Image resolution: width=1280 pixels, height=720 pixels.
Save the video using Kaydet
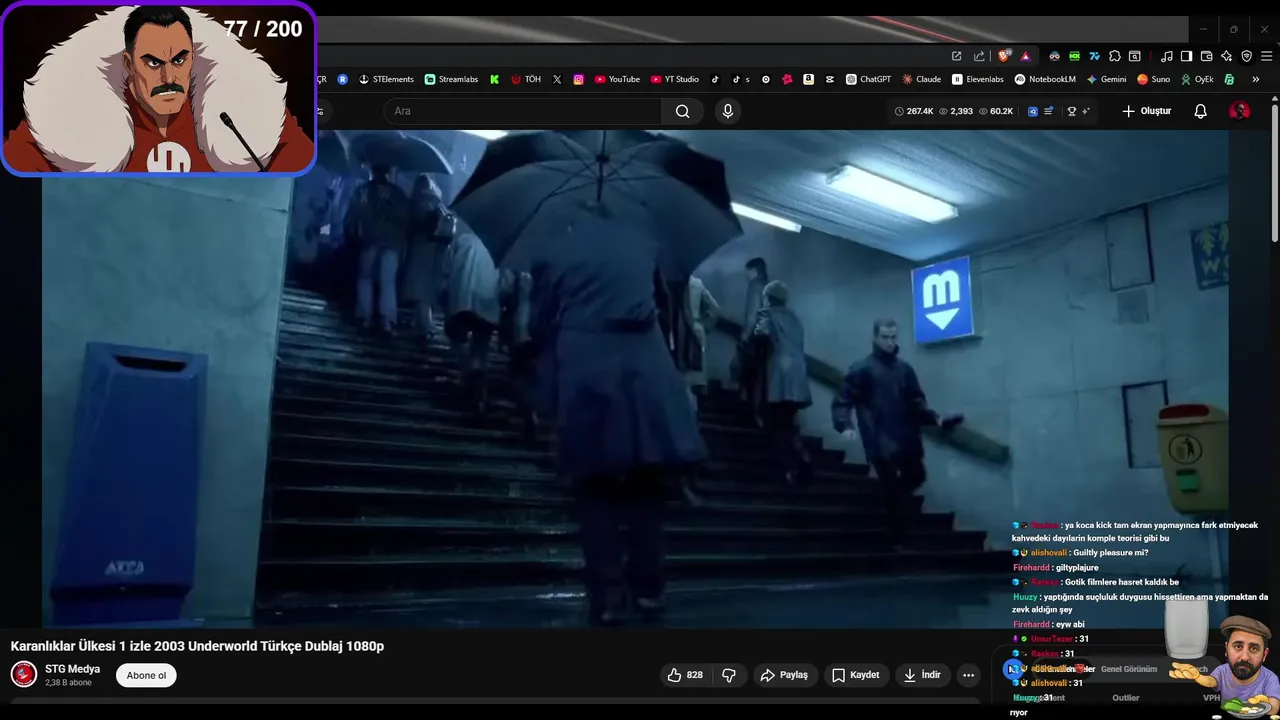coord(856,675)
